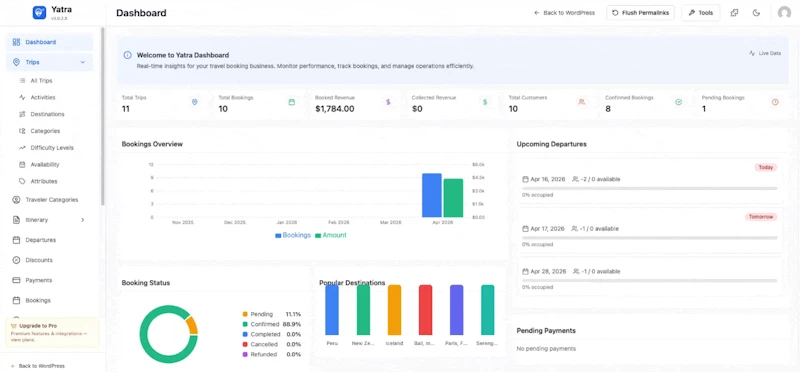Open Traveler Categories in sidebar
The image size is (800, 372).
click(x=52, y=200)
